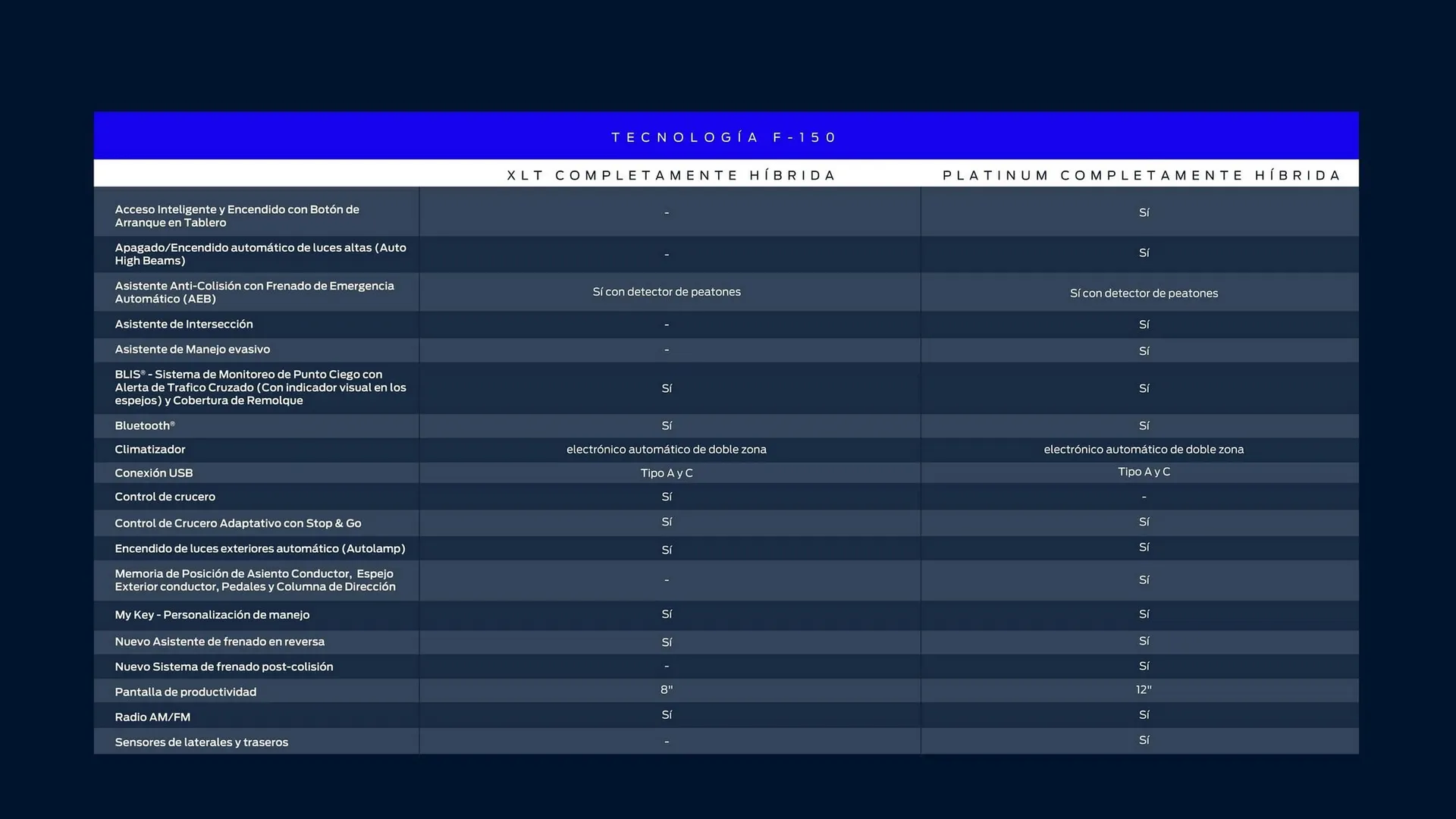Click Control de Crucero Adaptativo label
Viewport: 1456px width, 819px height.
click(x=237, y=523)
